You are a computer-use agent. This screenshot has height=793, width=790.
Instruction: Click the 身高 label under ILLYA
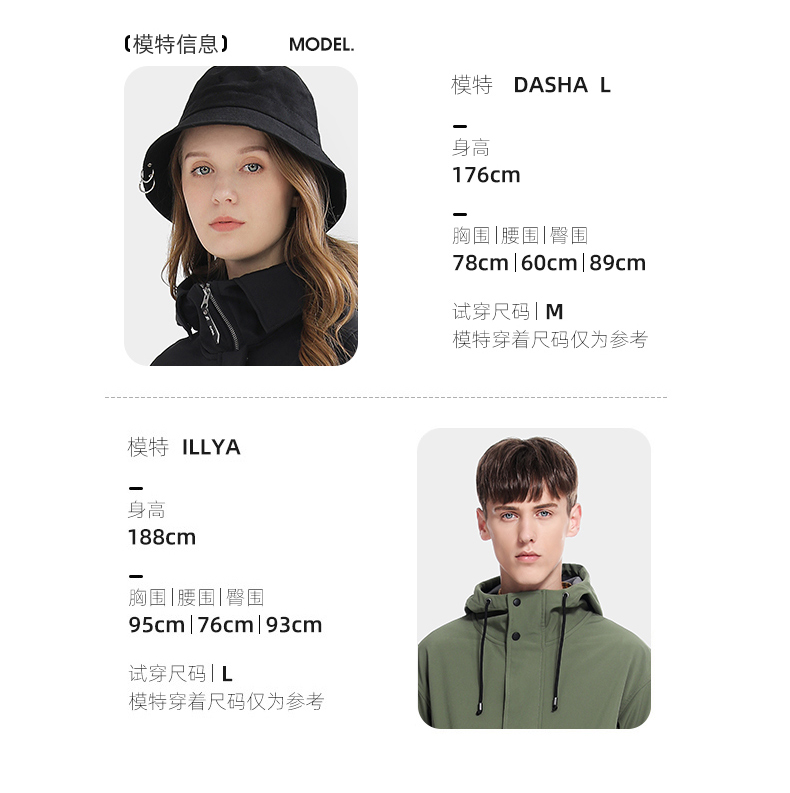pyautogui.click(x=147, y=510)
